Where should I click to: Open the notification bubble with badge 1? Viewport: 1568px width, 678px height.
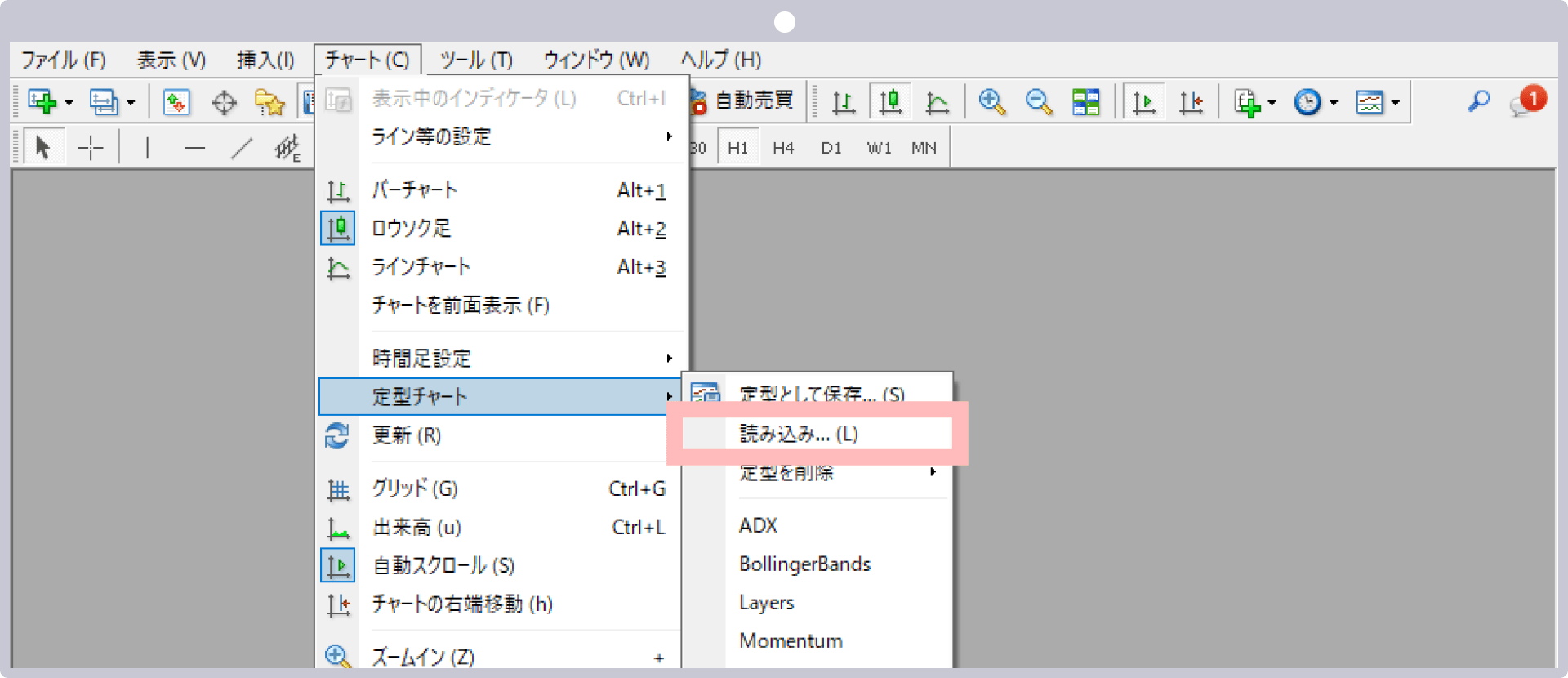(1527, 101)
